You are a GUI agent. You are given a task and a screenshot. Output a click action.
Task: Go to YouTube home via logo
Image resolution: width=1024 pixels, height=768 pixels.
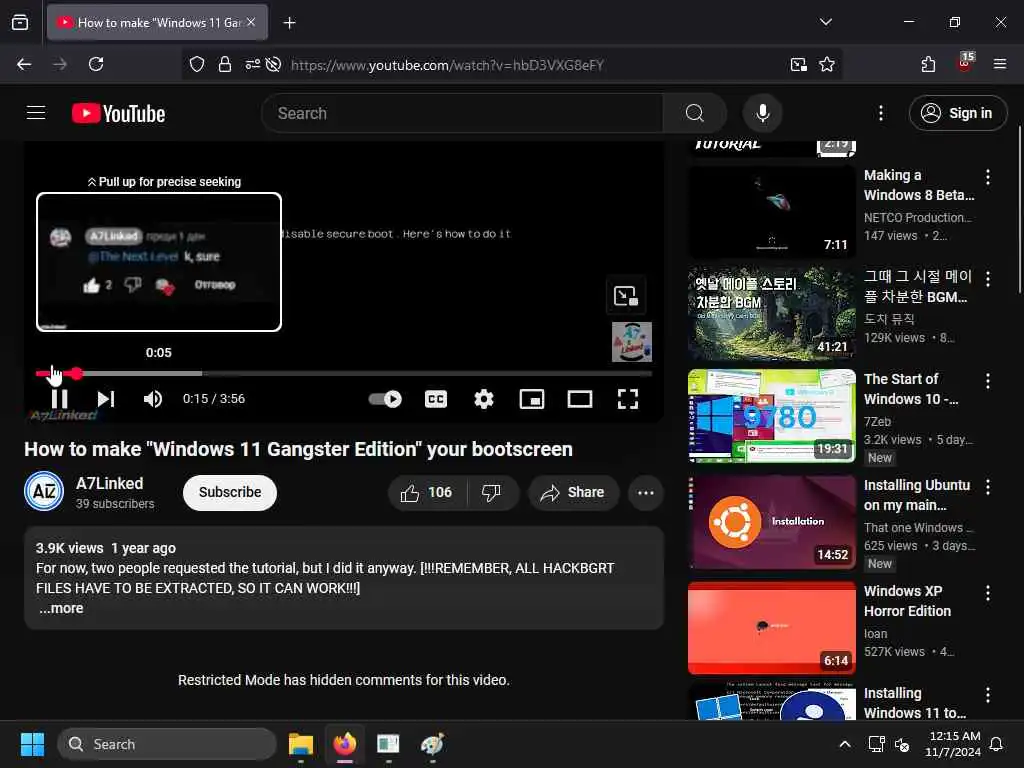(118, 114)
